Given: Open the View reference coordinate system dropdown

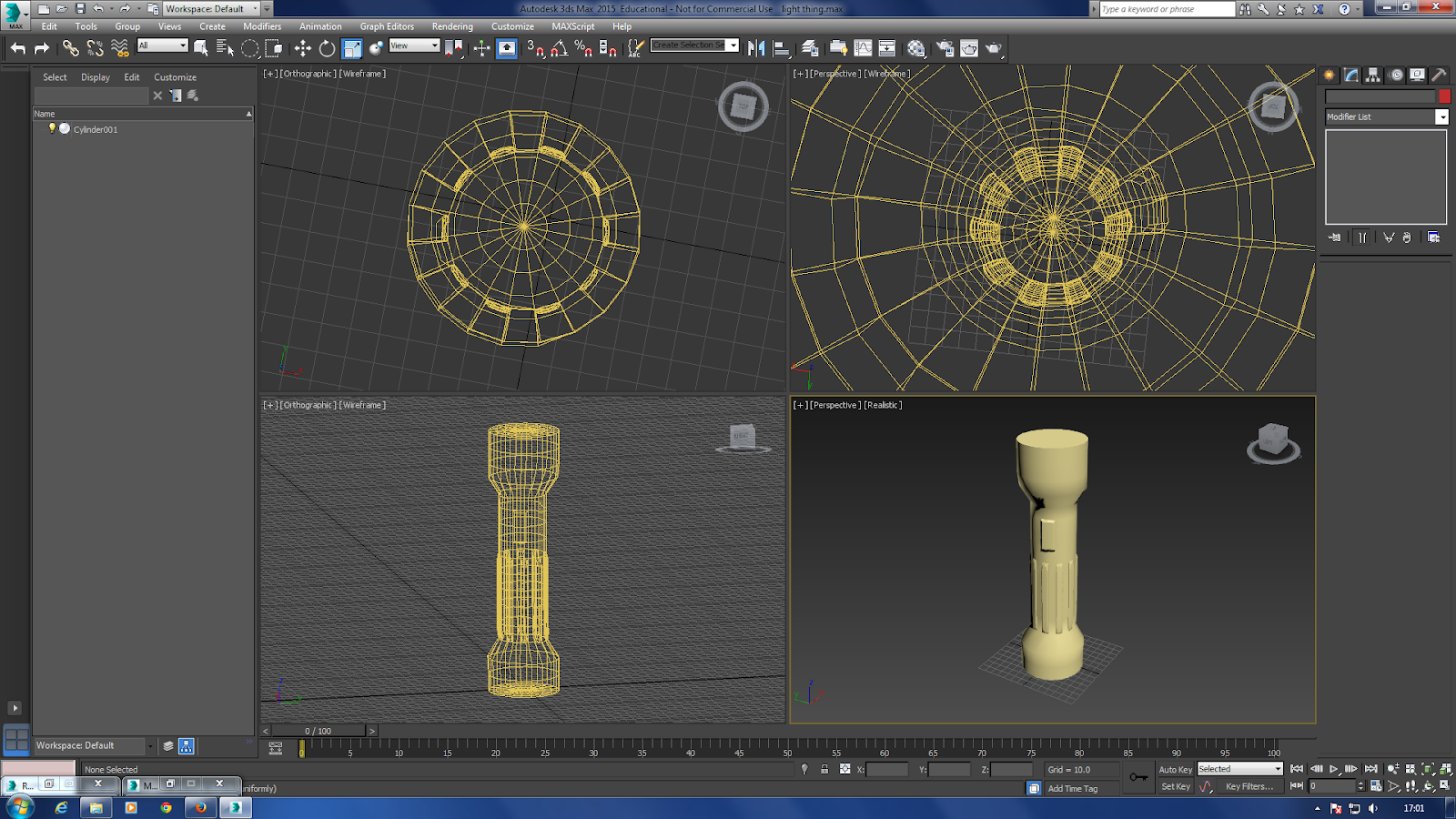Looking at the screenshot, I should 414,45.
